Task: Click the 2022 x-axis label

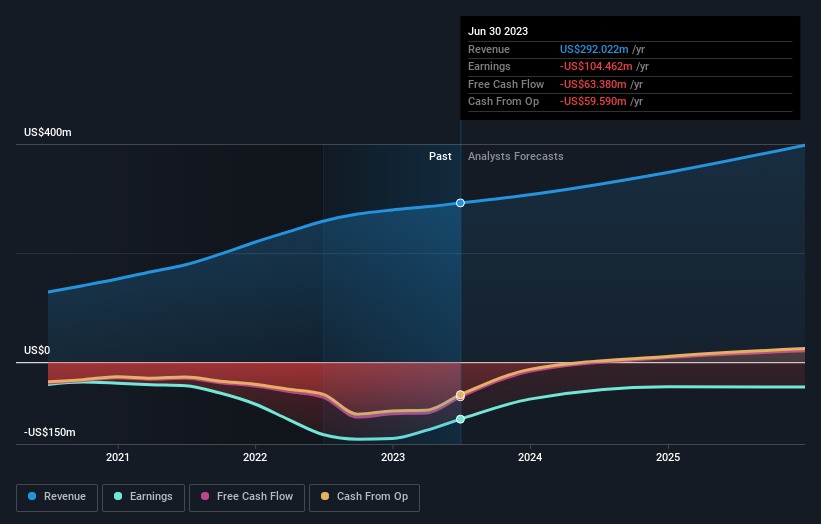Action: [x=255, y=458]
